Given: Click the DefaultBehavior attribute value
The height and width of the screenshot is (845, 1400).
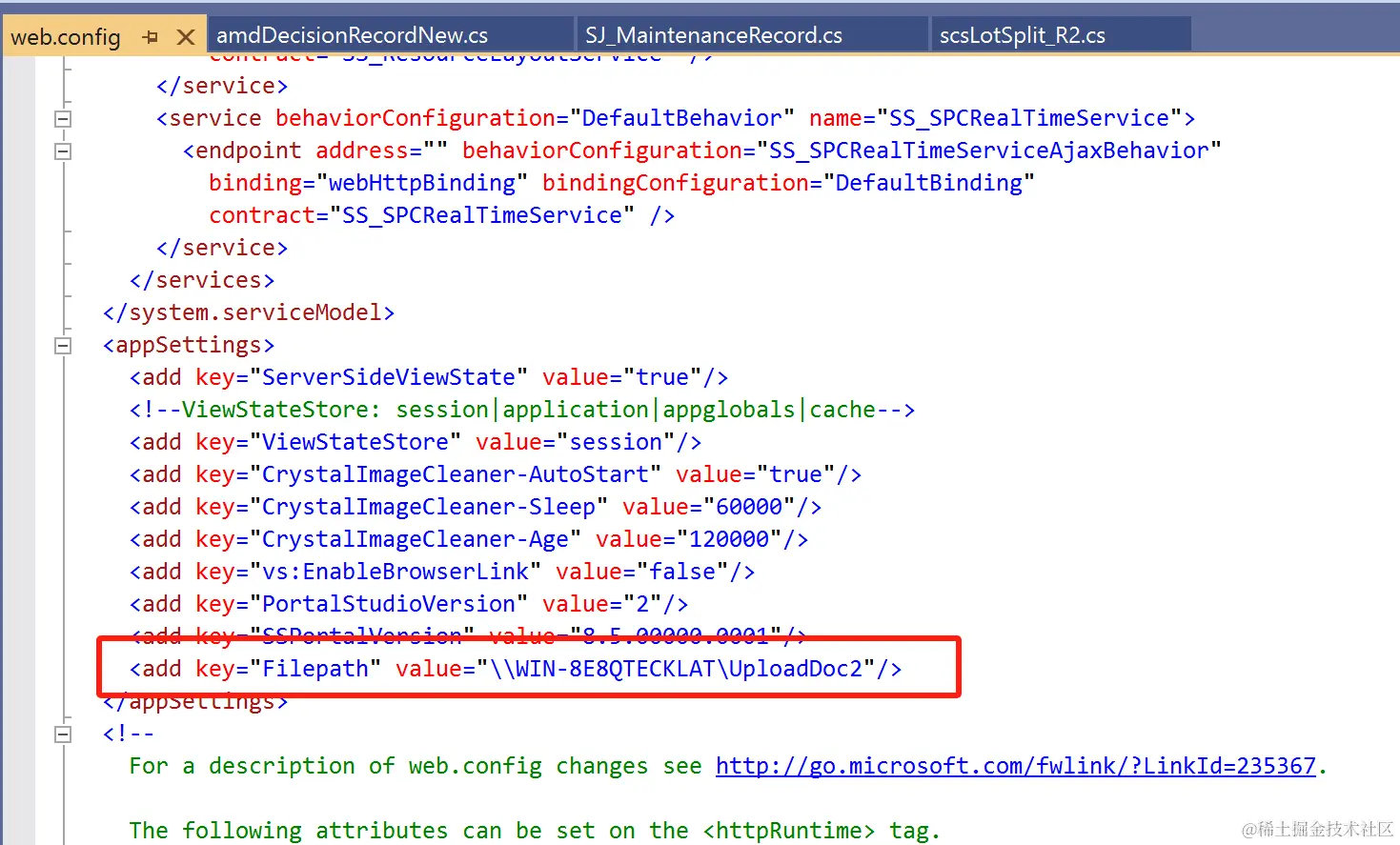Looking at the screenshot, I should [682, 118].
